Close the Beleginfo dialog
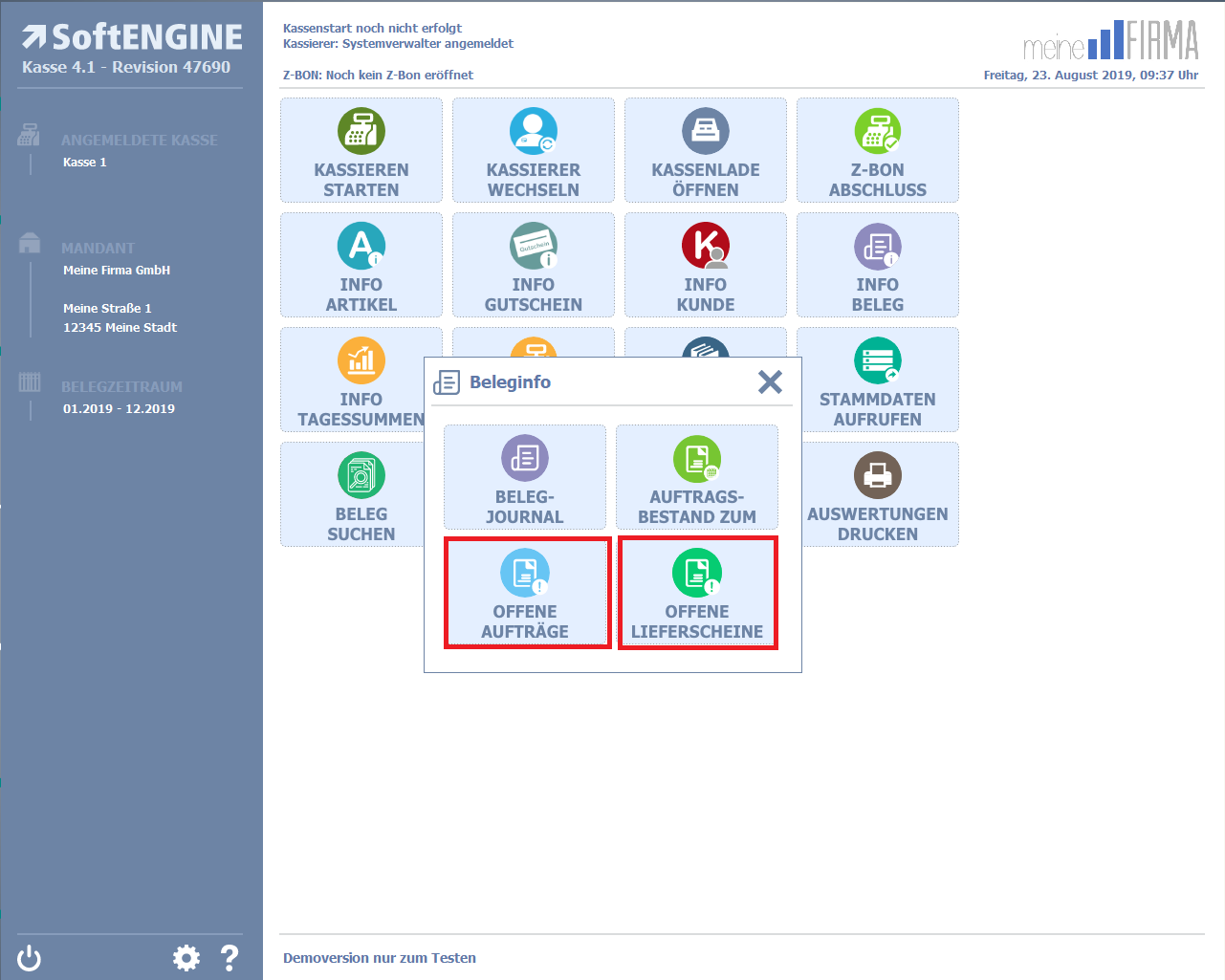 click(x=770, y=382)
